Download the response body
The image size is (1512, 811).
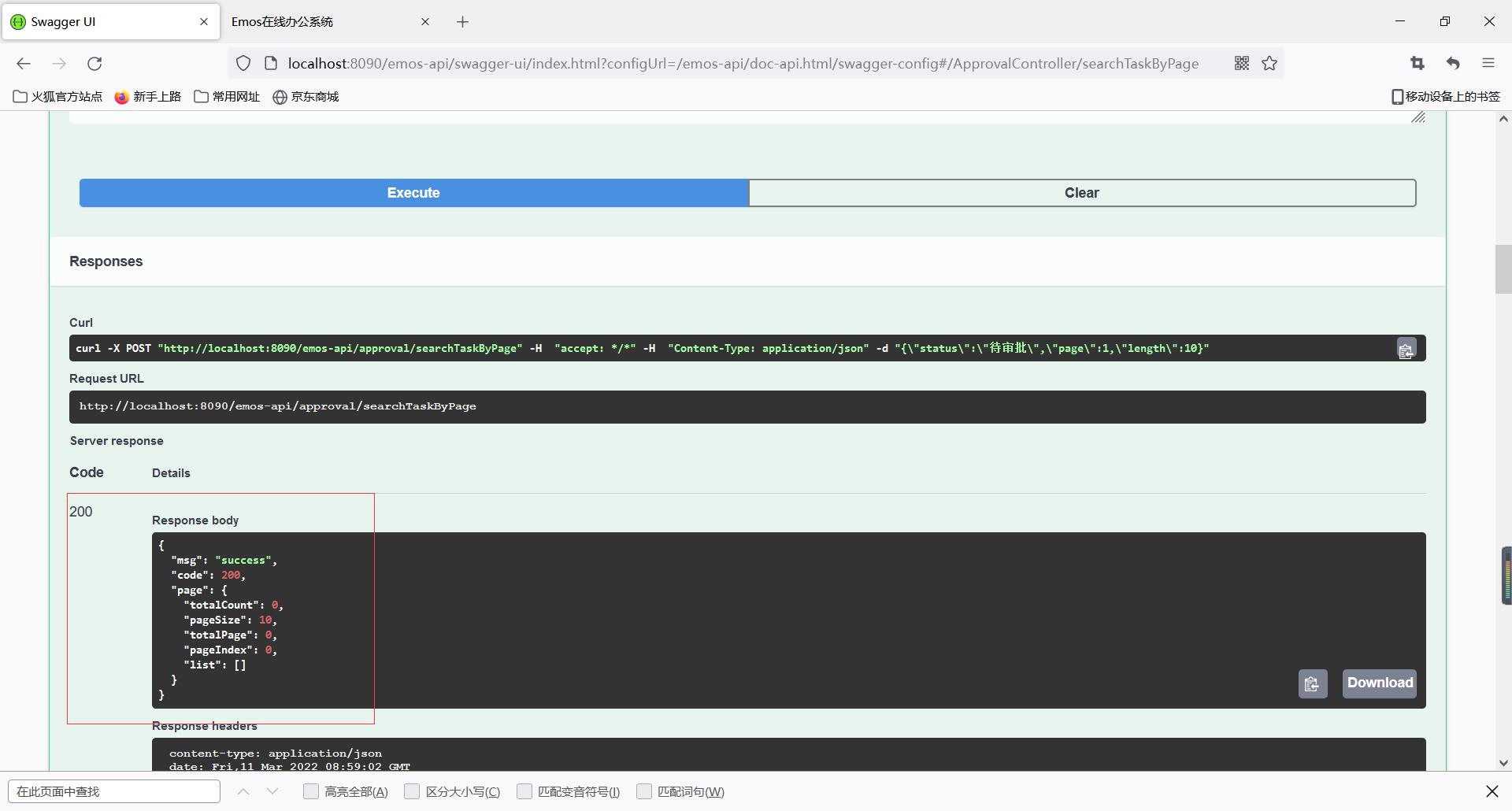pos(1379,683)
